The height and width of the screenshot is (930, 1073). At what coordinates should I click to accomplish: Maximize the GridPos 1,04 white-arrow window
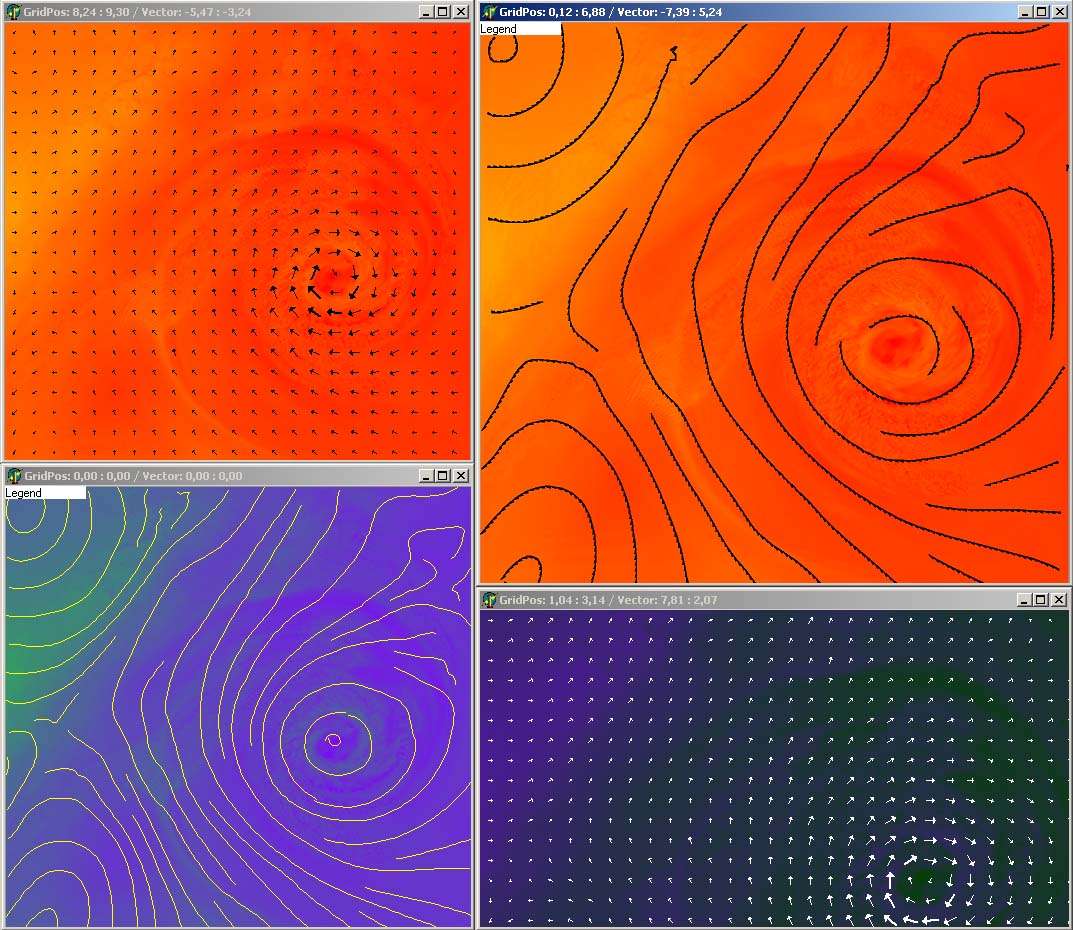(1042, 600)
